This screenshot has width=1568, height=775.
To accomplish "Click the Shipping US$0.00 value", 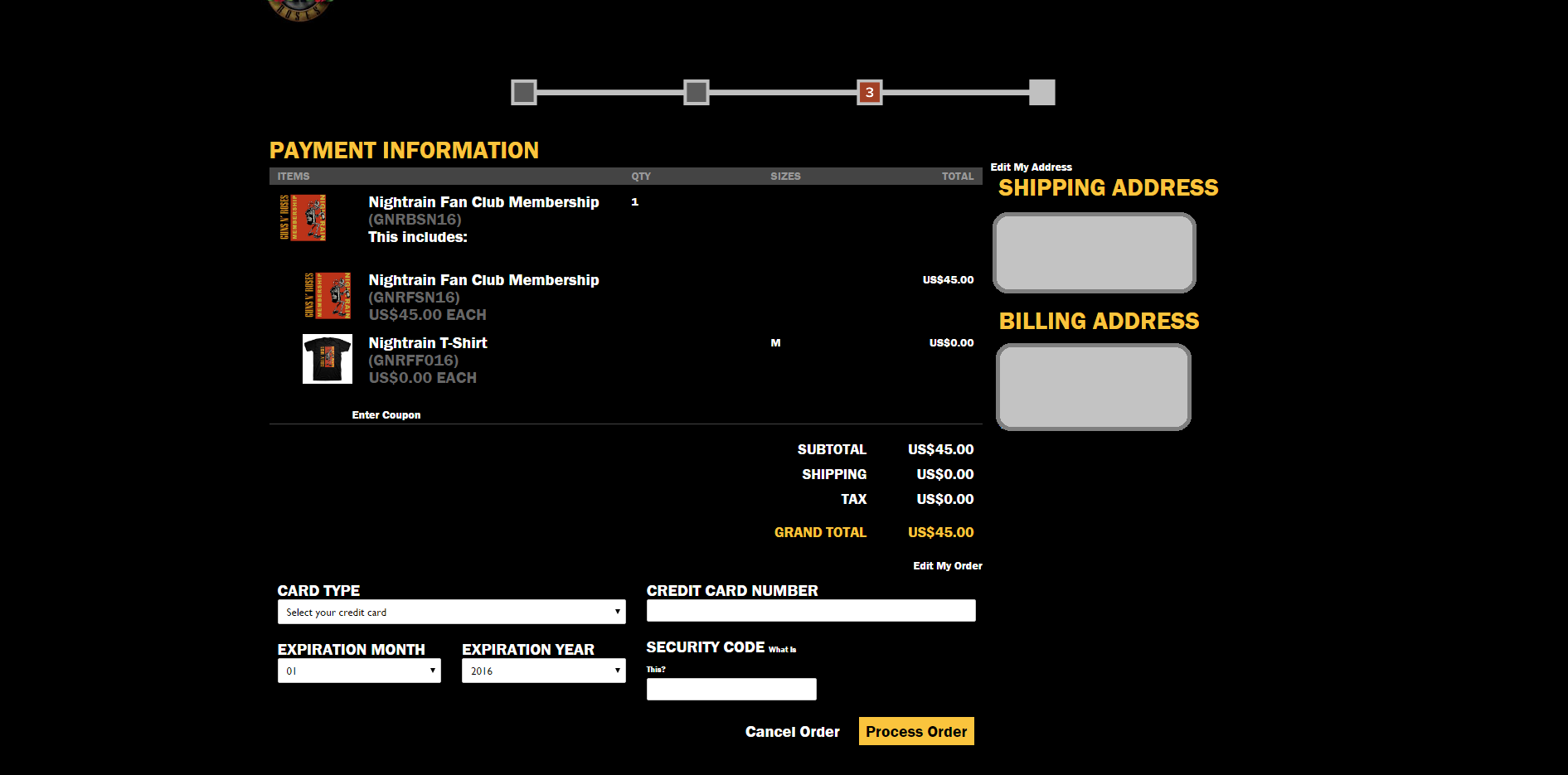I will point(945,474).
